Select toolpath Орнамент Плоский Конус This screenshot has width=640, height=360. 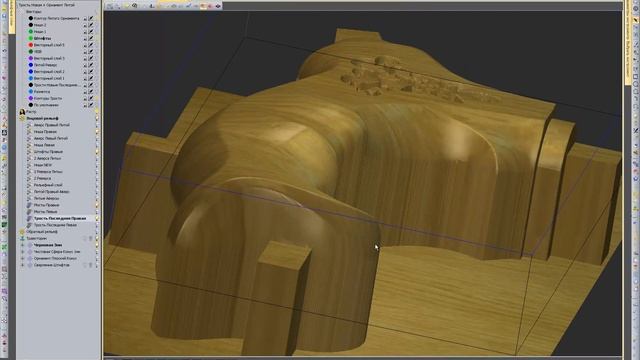[55, 258]
